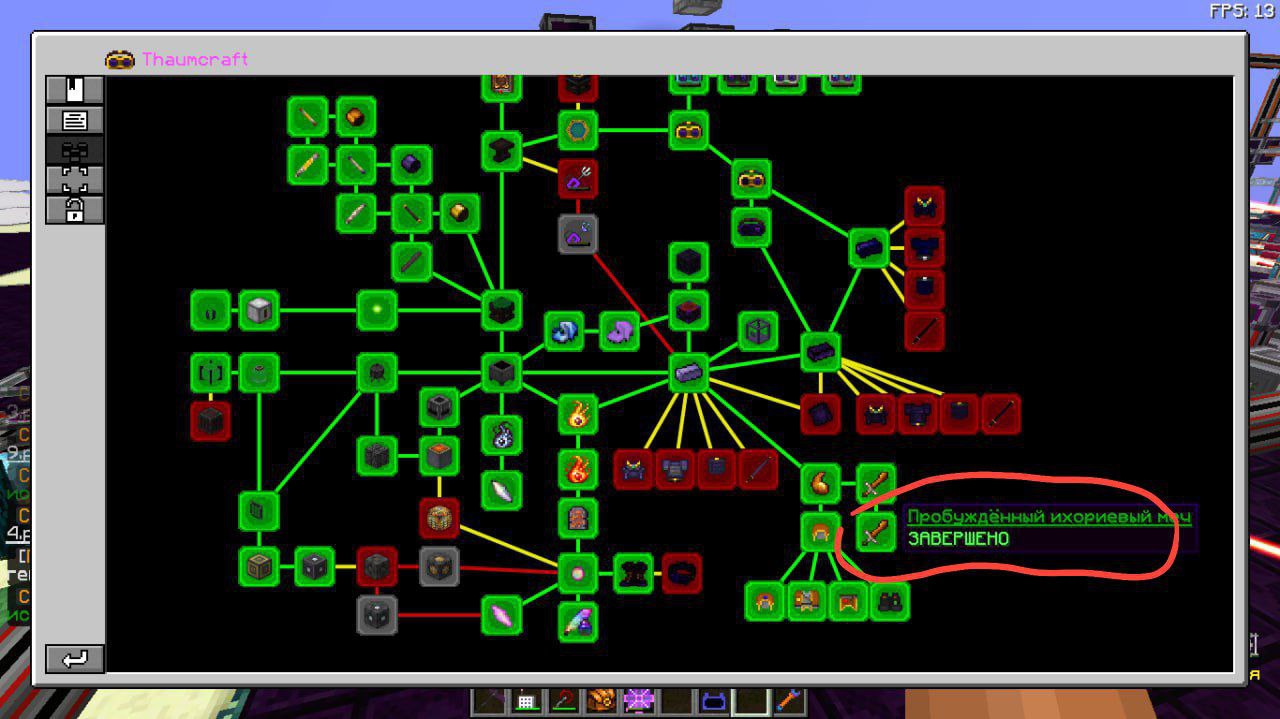Open the glowing green spark node
Image resolution: width=1280 pixels, height=719 pixels.
tap(377, 310)
